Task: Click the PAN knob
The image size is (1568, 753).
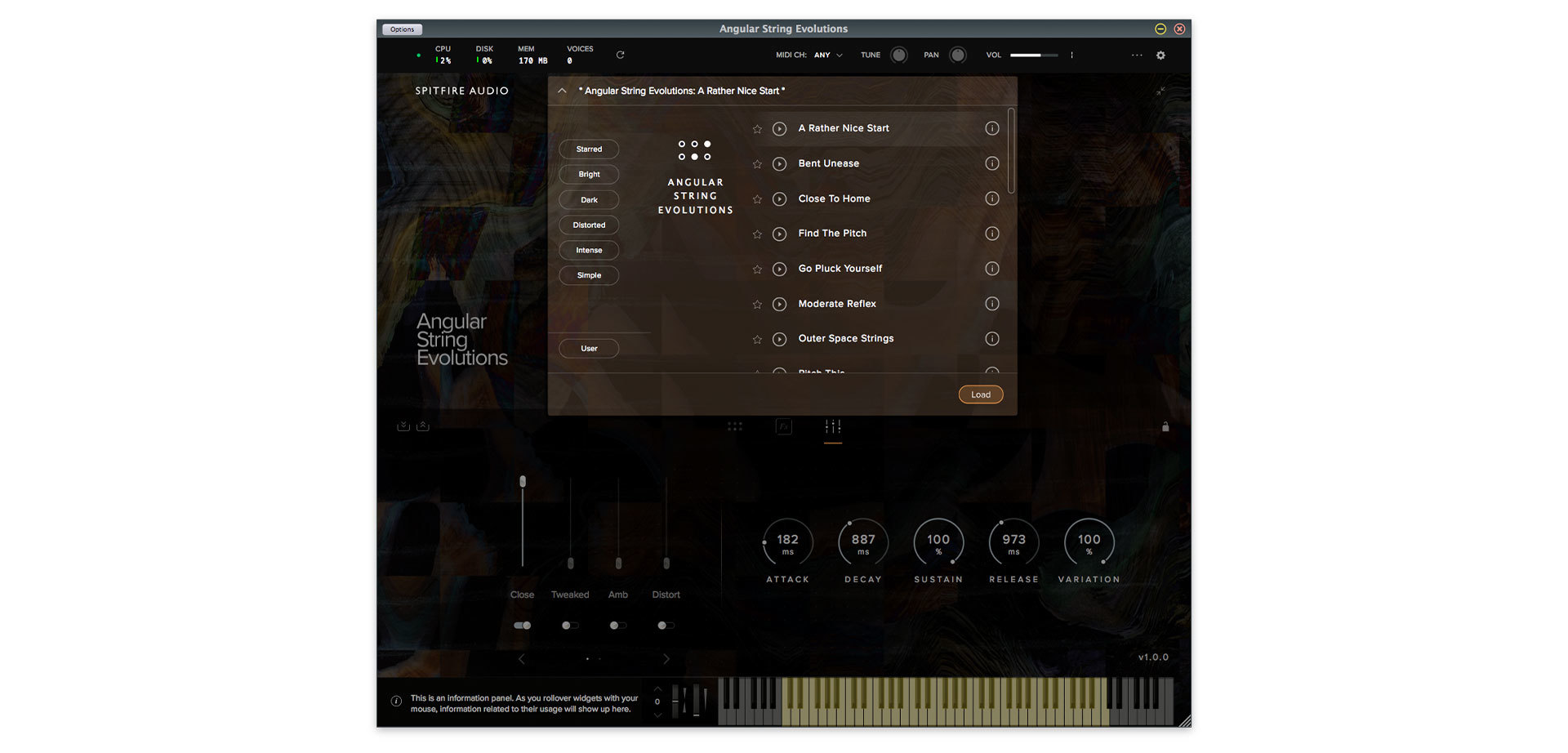Action: tap(958, 56)
